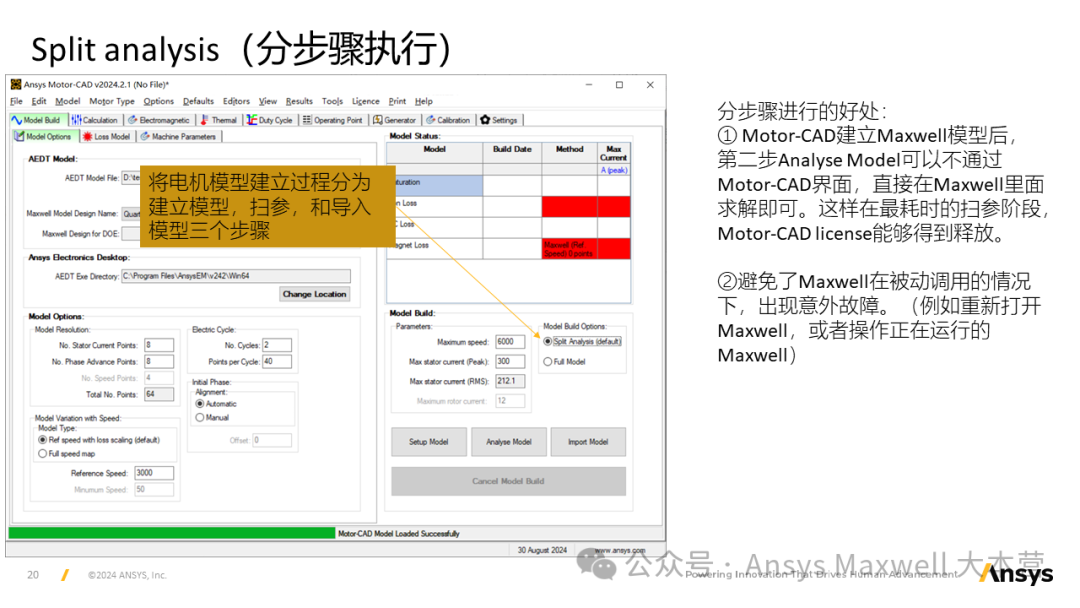Switch to the Electromagnetic tab
1080x608 pixels.
tap(158, 120)
